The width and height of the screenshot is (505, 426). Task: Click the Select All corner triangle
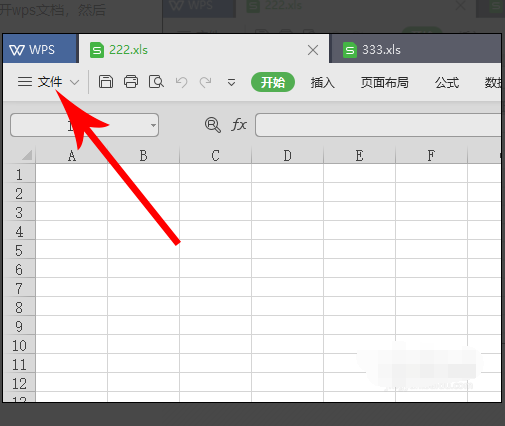pos(27,155)
